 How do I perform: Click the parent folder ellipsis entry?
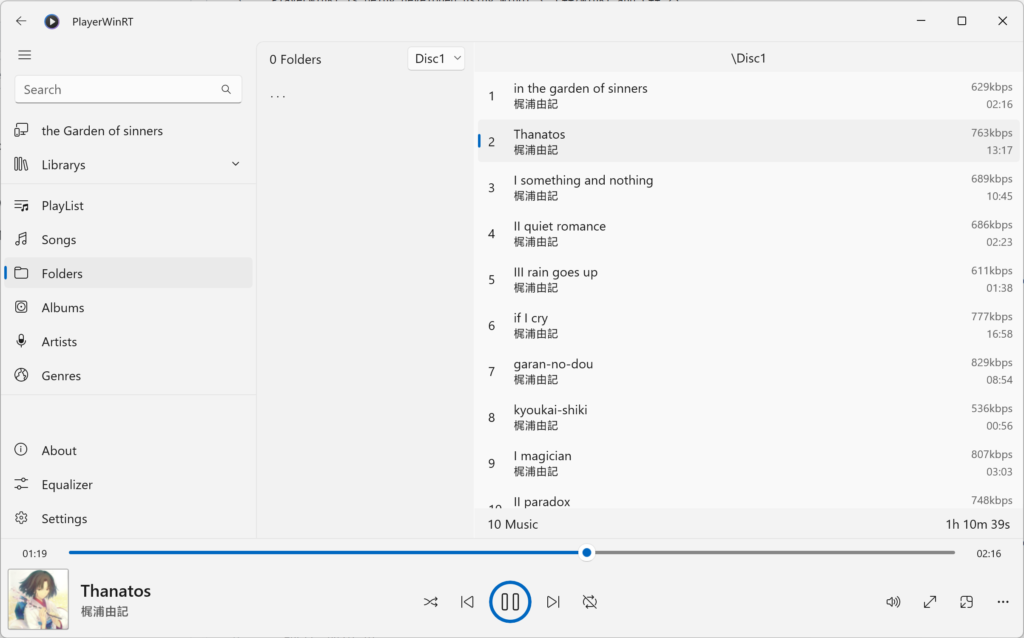pos(278,97)
